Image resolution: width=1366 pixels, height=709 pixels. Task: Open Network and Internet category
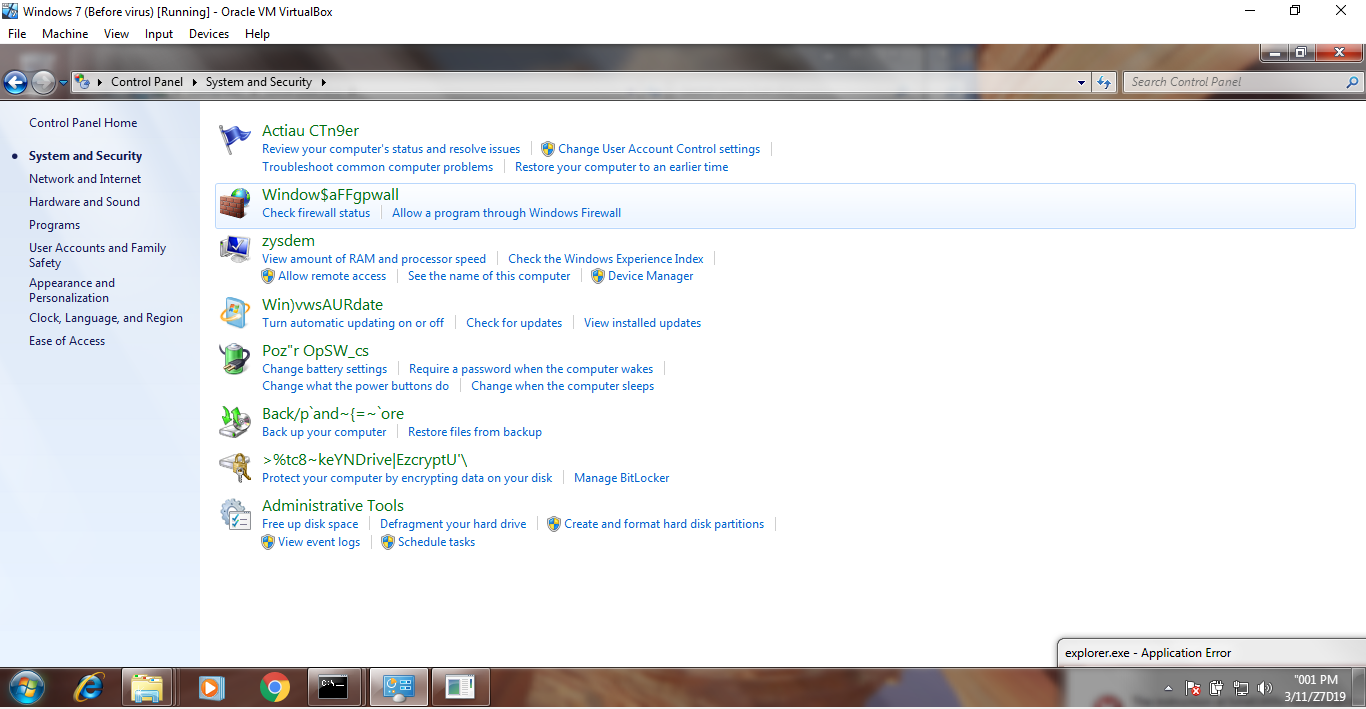pyautogui.click(x=85, y=179)
